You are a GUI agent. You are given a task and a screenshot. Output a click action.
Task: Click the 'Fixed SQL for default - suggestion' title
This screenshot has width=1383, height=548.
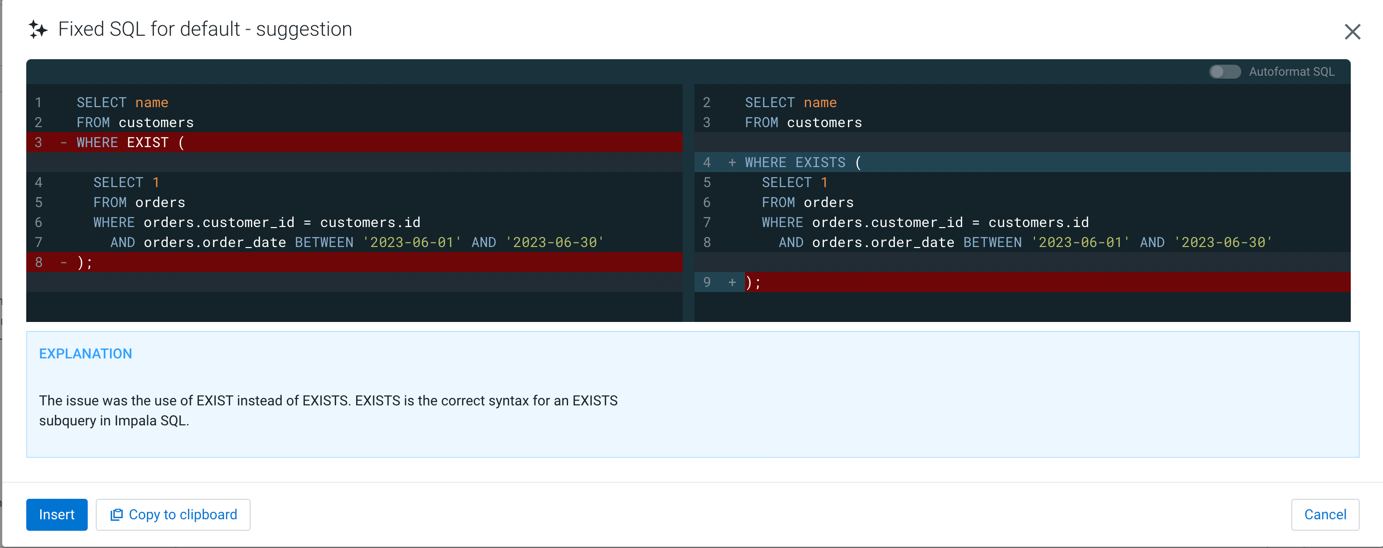(x=205, y=30)
